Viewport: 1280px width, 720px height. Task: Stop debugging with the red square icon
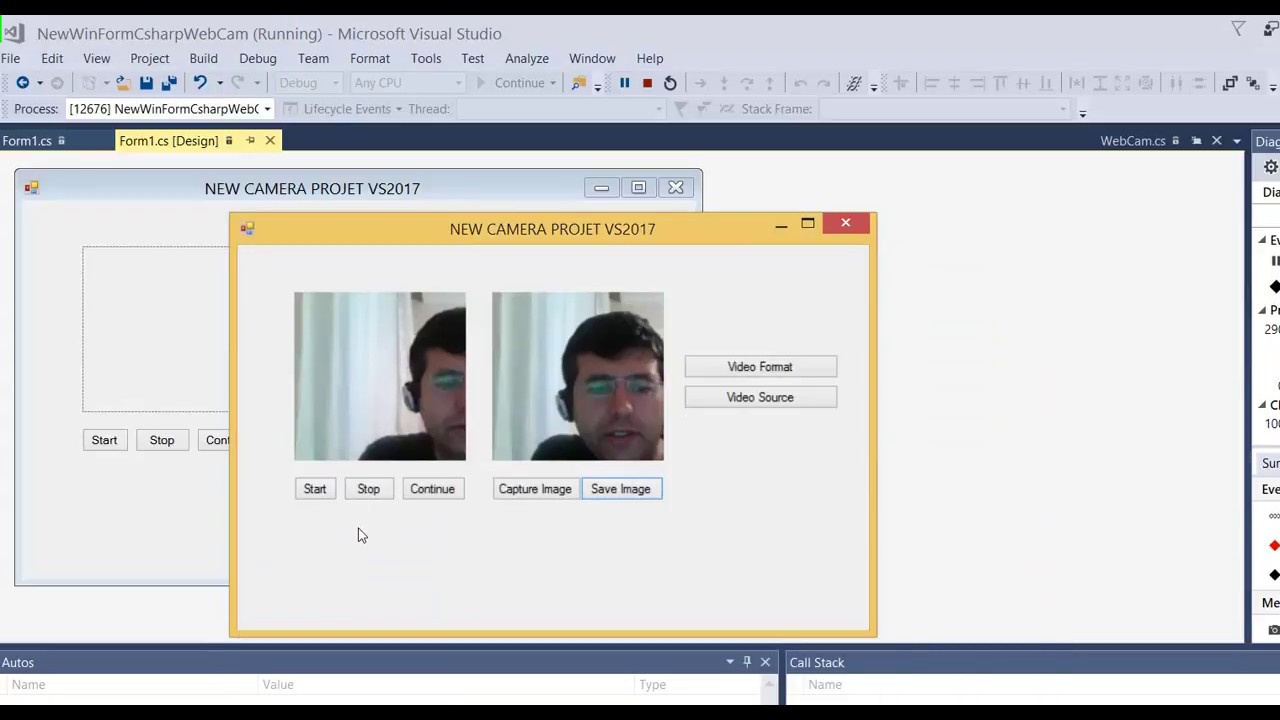tap(647, 83)
